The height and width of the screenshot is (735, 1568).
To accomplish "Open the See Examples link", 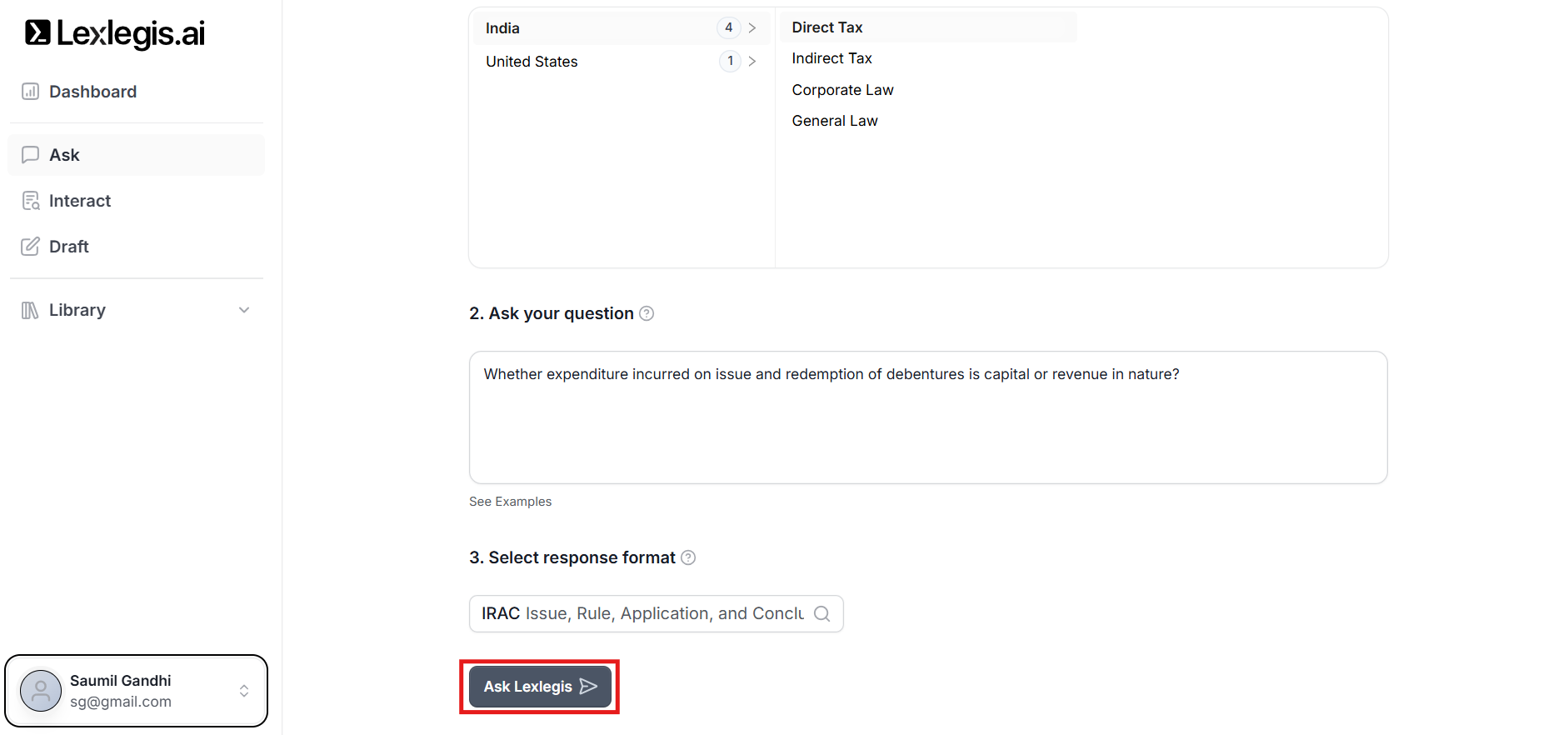I will pos(510,502).
